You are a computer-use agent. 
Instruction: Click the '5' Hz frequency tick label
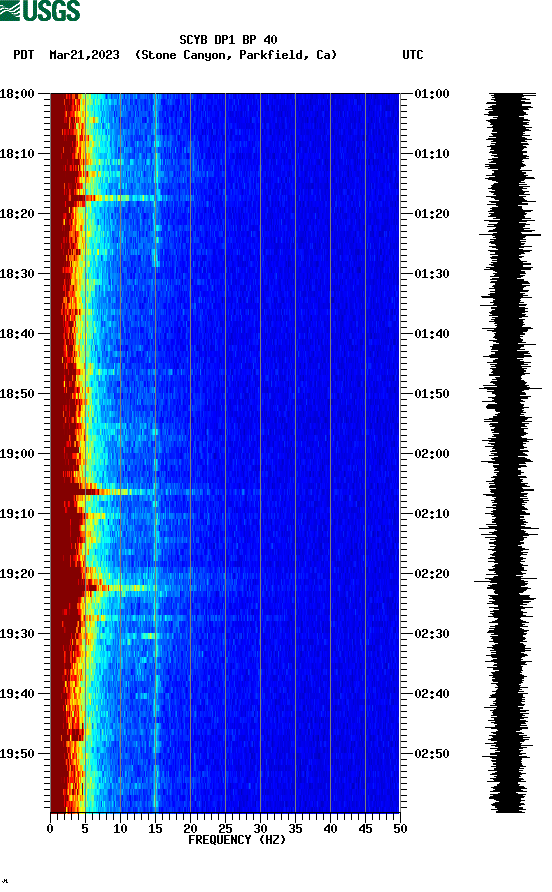(x=85, y=829)
